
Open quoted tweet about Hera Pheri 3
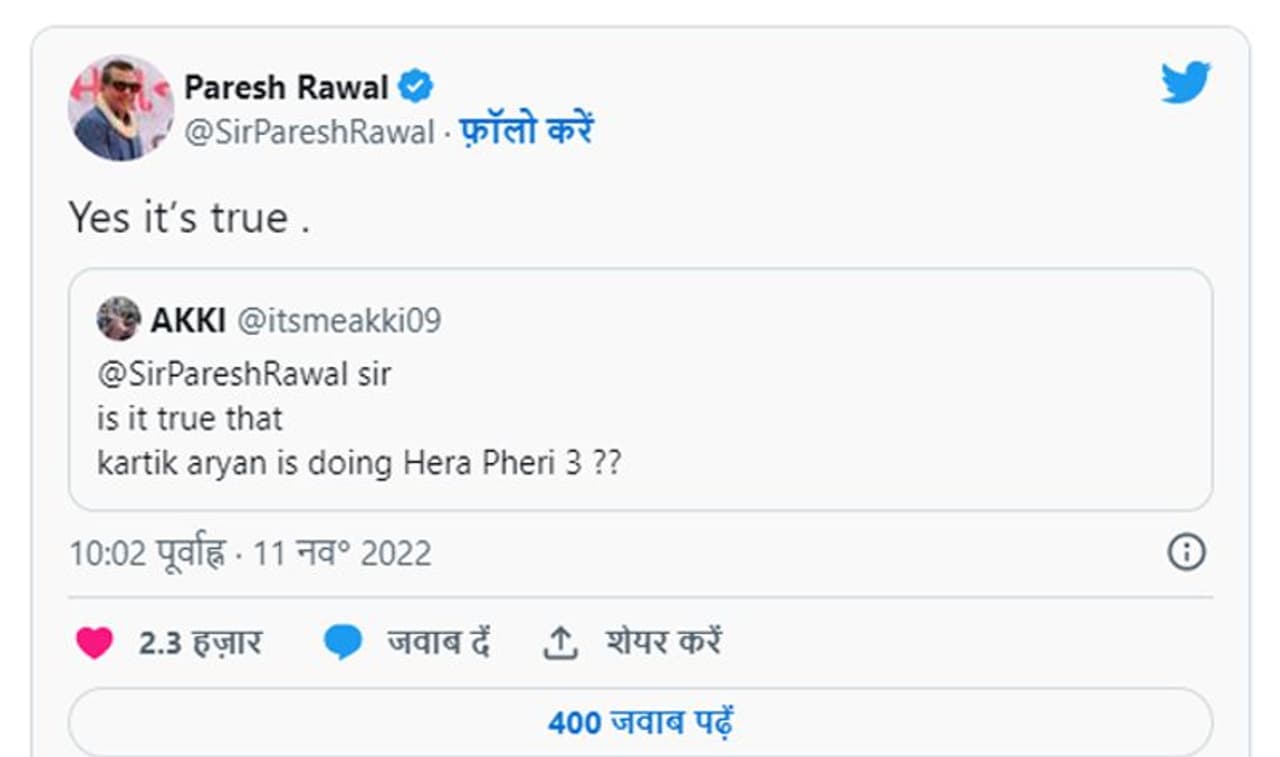pos(640,420)
